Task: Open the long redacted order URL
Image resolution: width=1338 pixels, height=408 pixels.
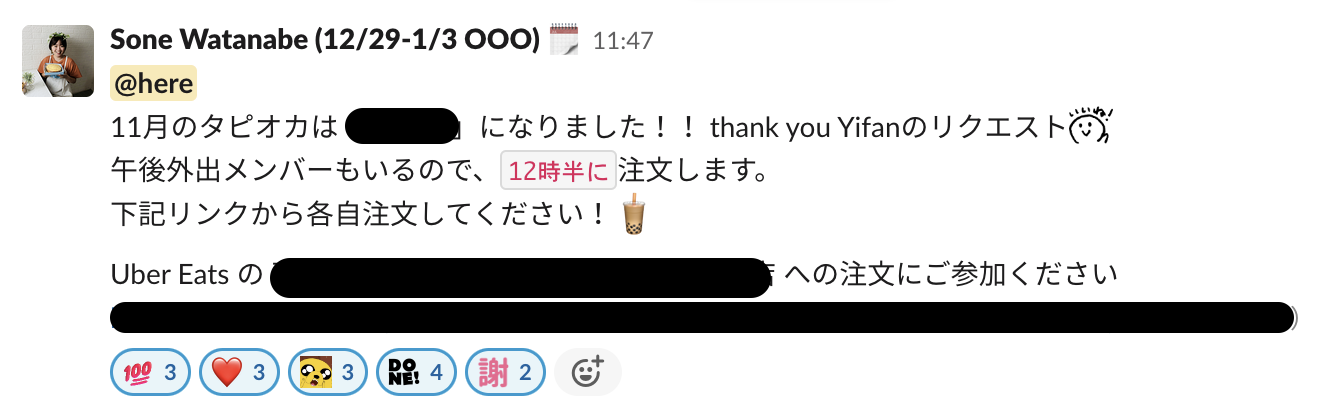Action: tap(702, 318)
